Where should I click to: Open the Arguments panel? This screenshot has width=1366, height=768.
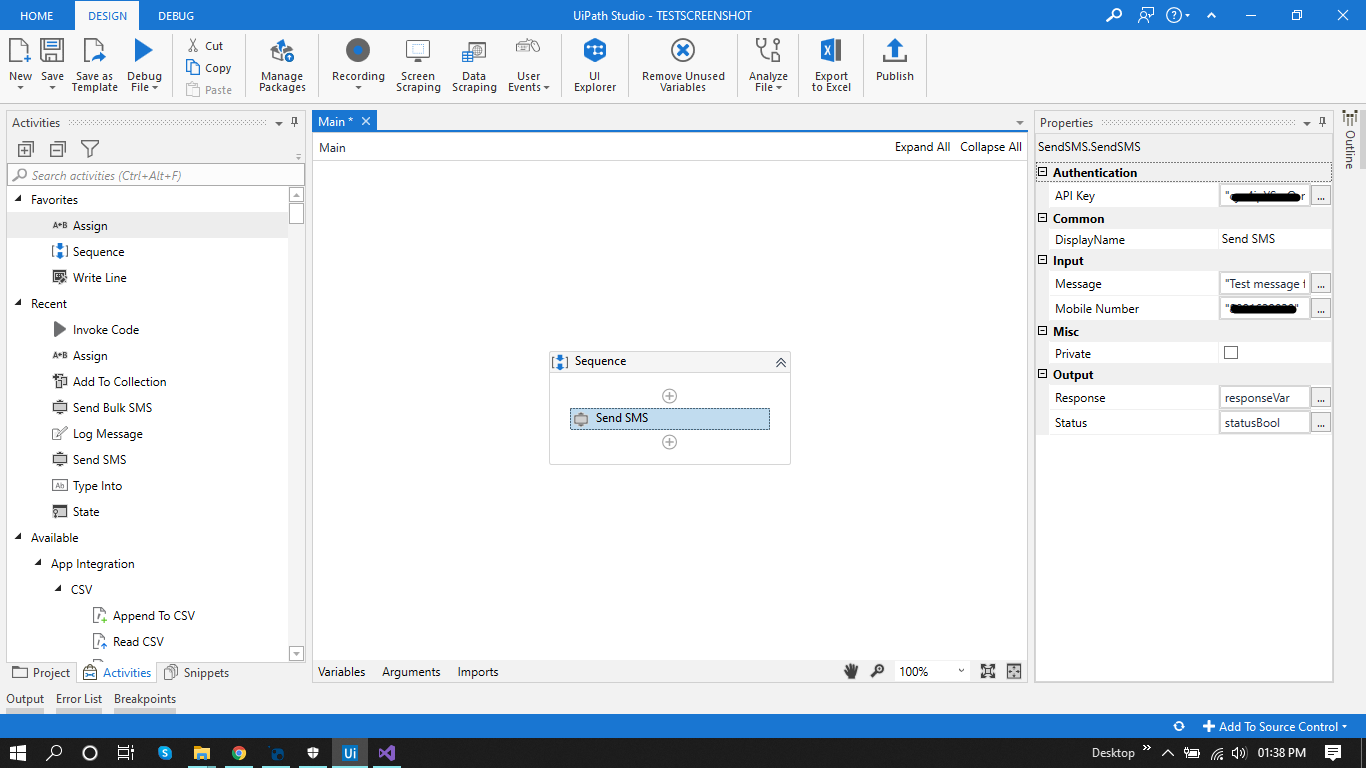point(411,672)
